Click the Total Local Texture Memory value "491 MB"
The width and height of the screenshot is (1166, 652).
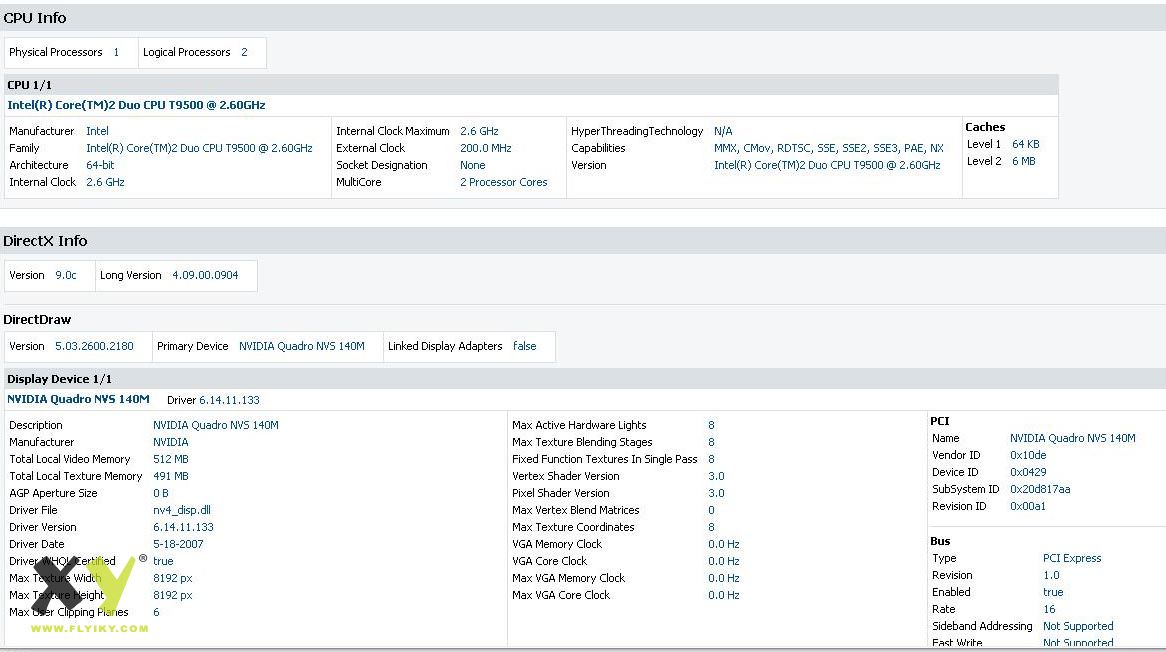[x=170, y=477]
